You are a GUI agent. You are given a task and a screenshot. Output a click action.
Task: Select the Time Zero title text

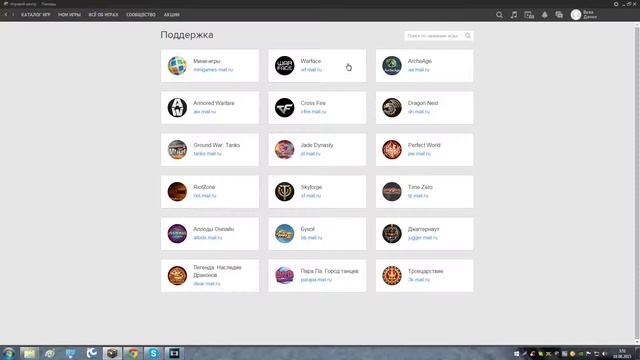pyautogui.click(x=420, y=187)
